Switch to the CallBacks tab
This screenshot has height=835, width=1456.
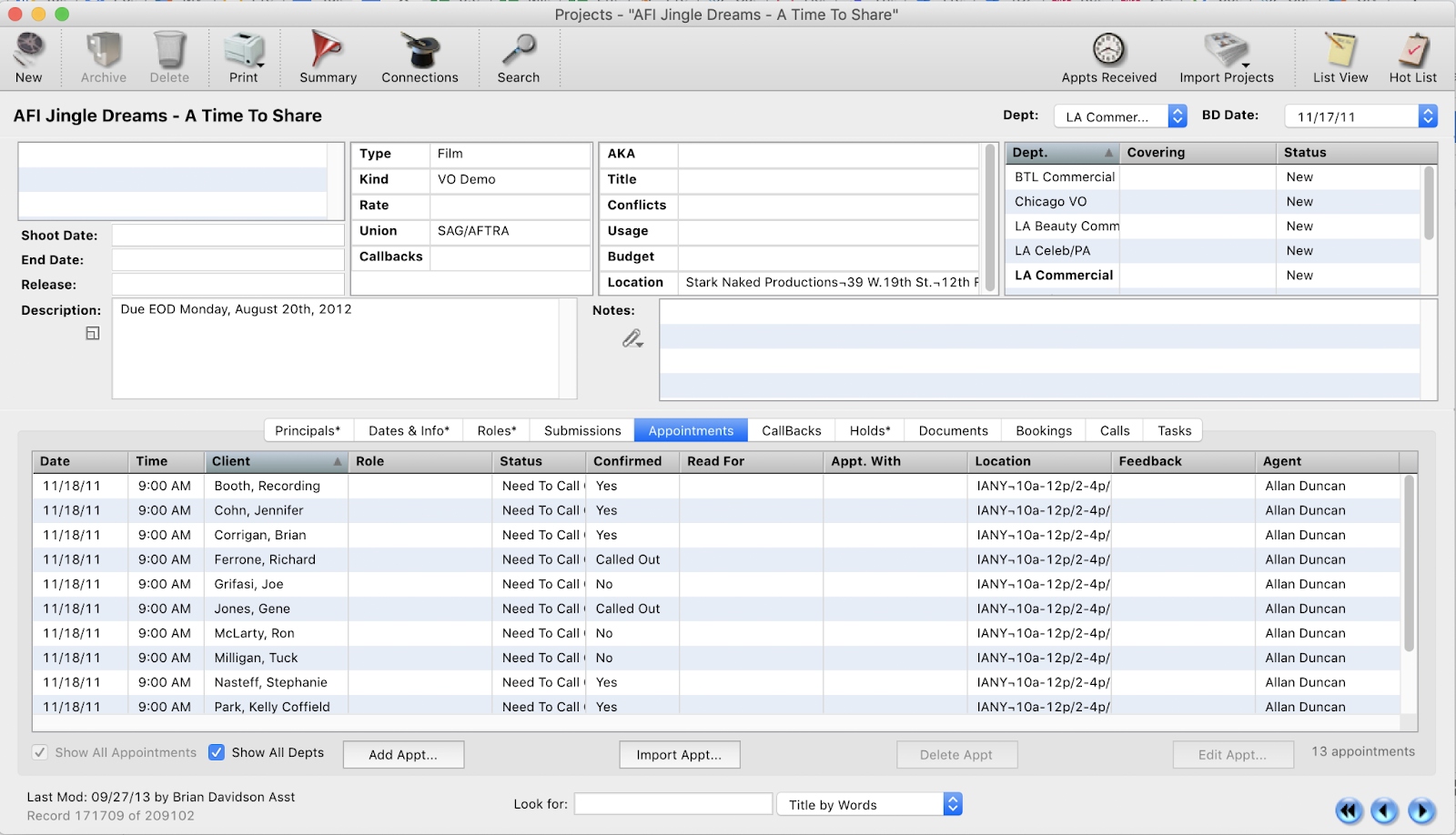[791, 431]
